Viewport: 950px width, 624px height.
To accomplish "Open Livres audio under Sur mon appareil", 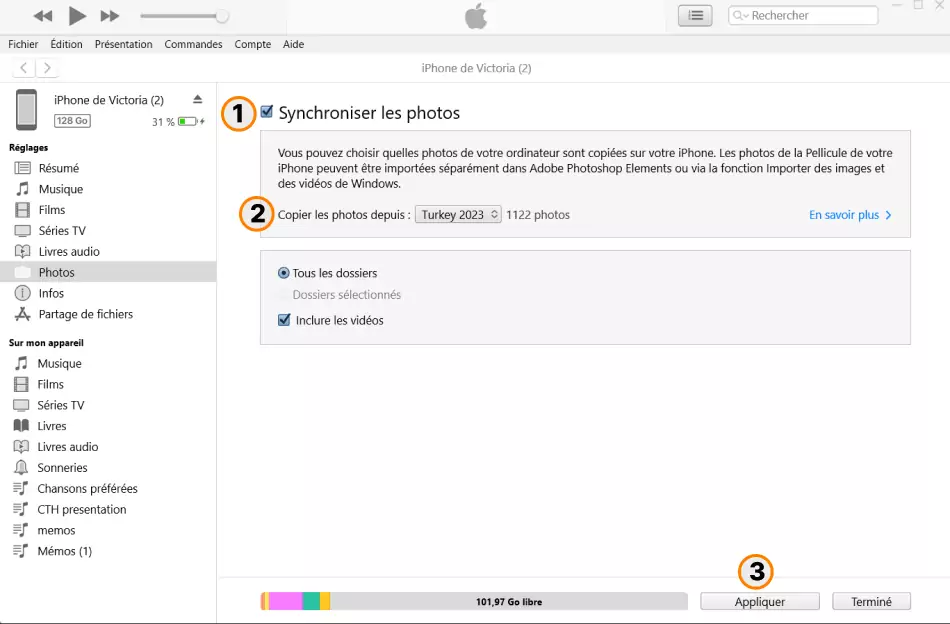I will [67, 446].
